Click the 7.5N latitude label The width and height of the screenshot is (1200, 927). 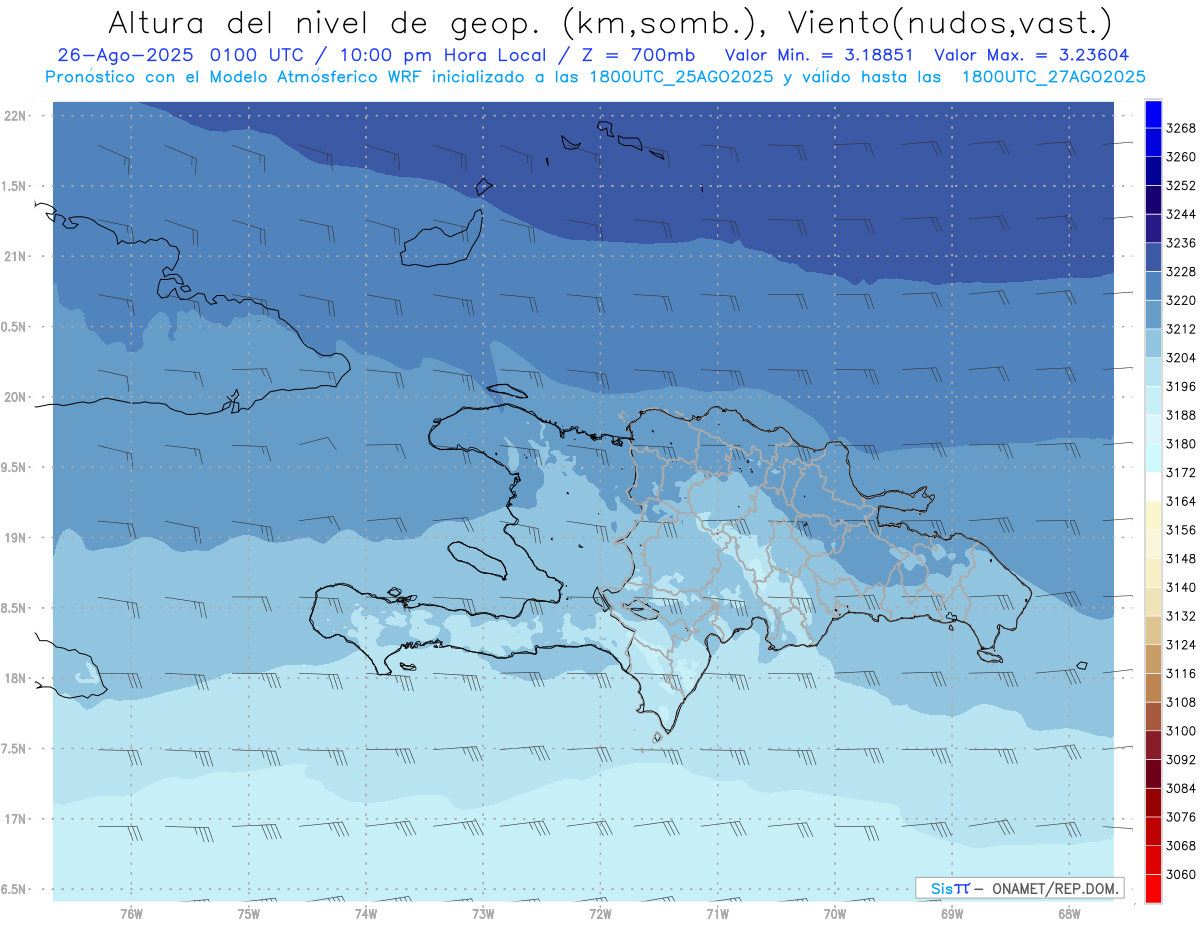15,749
